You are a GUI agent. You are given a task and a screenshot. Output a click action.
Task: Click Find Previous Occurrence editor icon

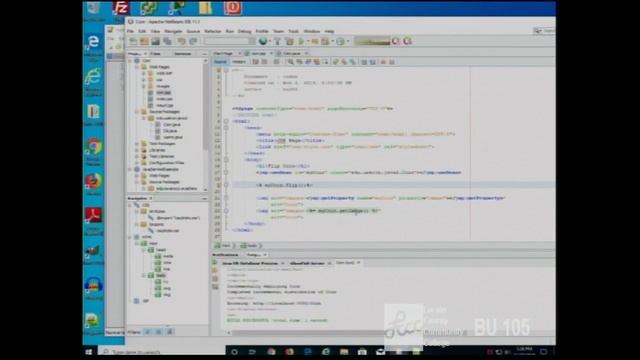tap(299, 62)
